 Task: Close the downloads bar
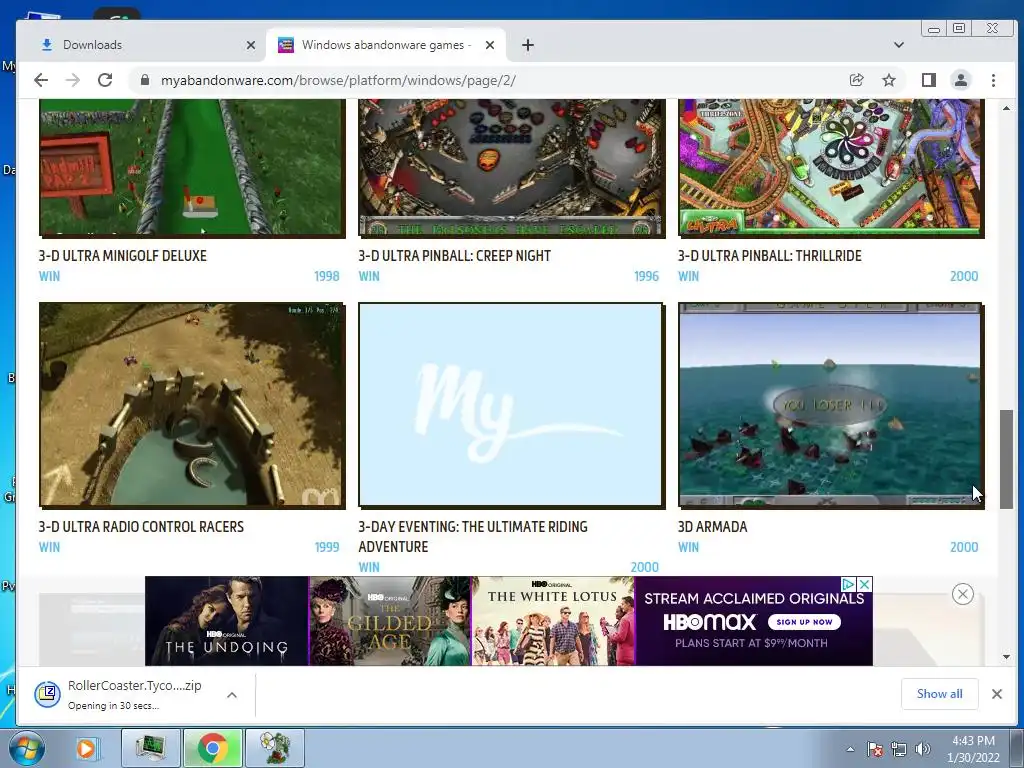997,694
